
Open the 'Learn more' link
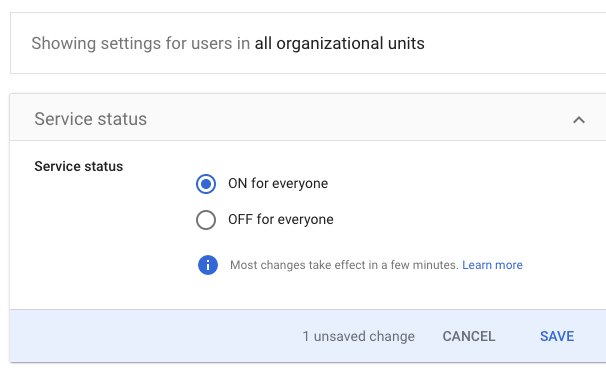click(x=492, y=265)
